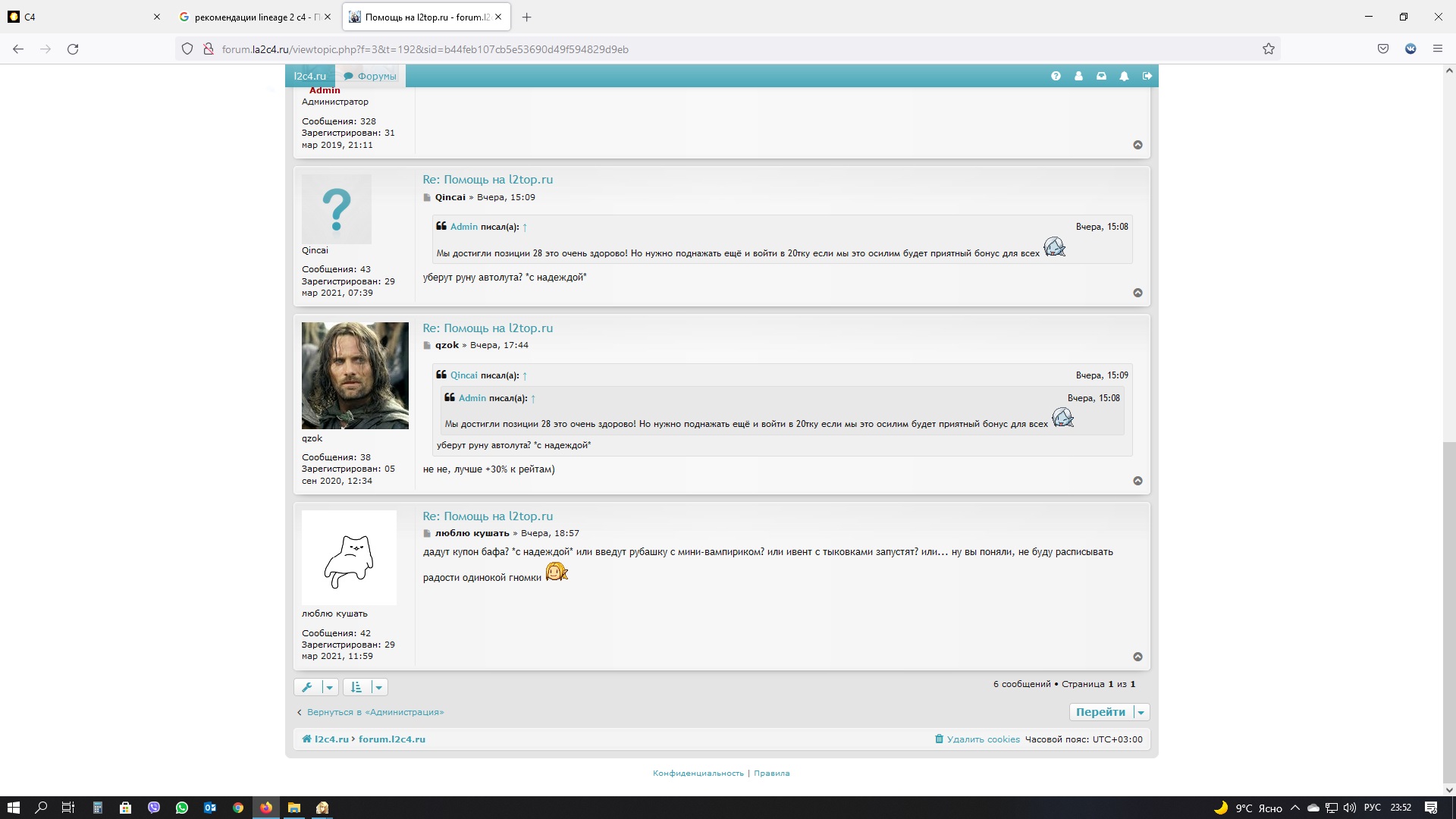The height and width of the screenshot is (819, 1456).
Task: Jump to top from Qincai's post arrow
Action: pyautogui.click(x=1137, y=293)
